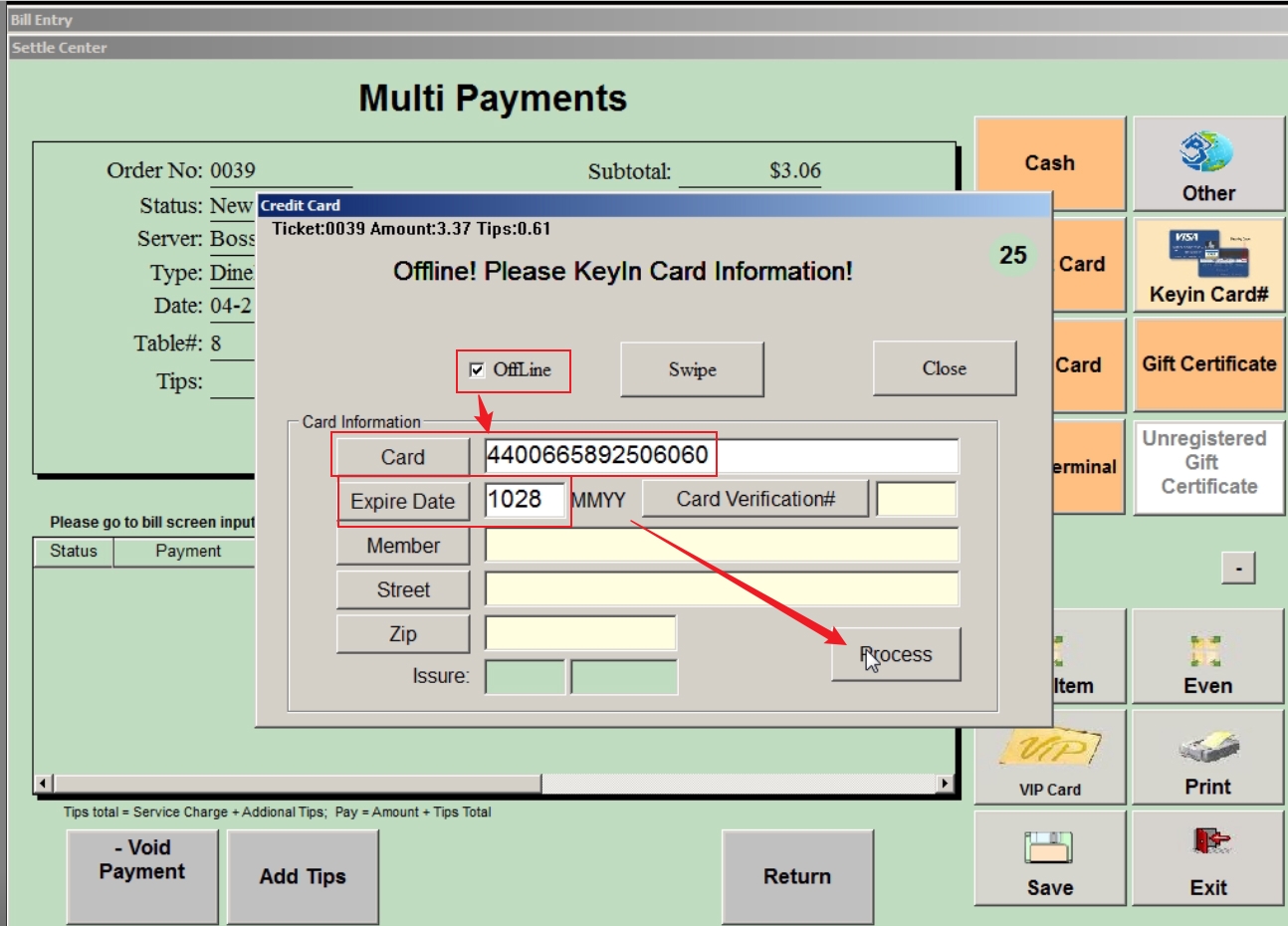
Task: Click the minus button above Even
Action: coord(1238,568)
